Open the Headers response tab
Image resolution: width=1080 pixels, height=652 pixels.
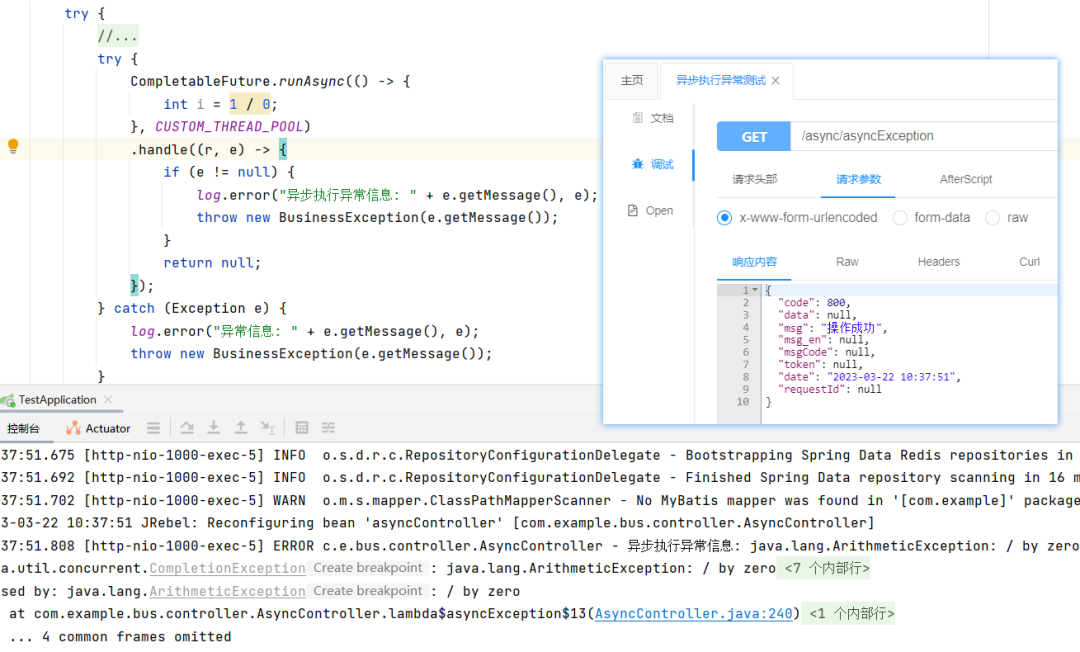[938, 262]
